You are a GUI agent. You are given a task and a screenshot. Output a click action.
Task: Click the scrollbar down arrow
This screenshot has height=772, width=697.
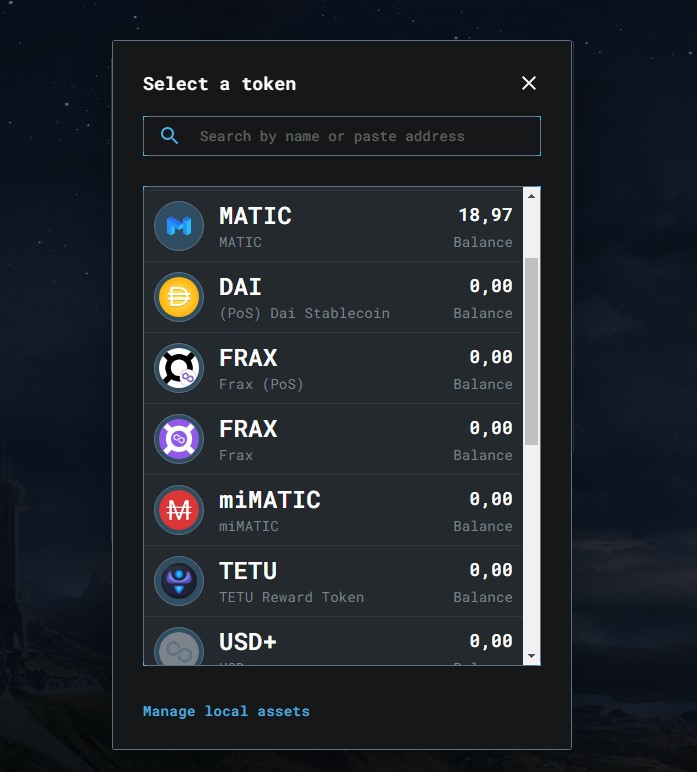pos(531,656)
